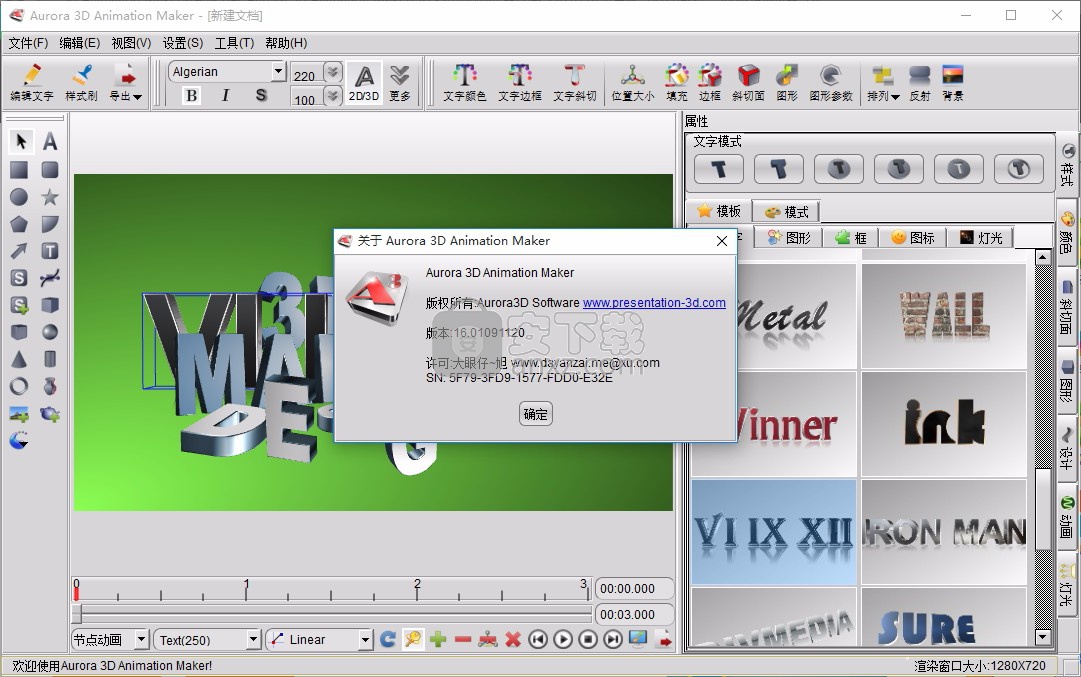The image size is (1081, 677).
Task: Expand the 更多 more options
Action: [x=400, y=83]
